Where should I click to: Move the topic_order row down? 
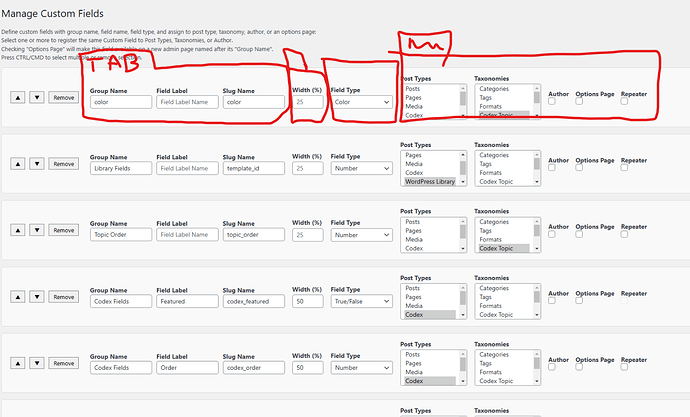click(37, 230)
